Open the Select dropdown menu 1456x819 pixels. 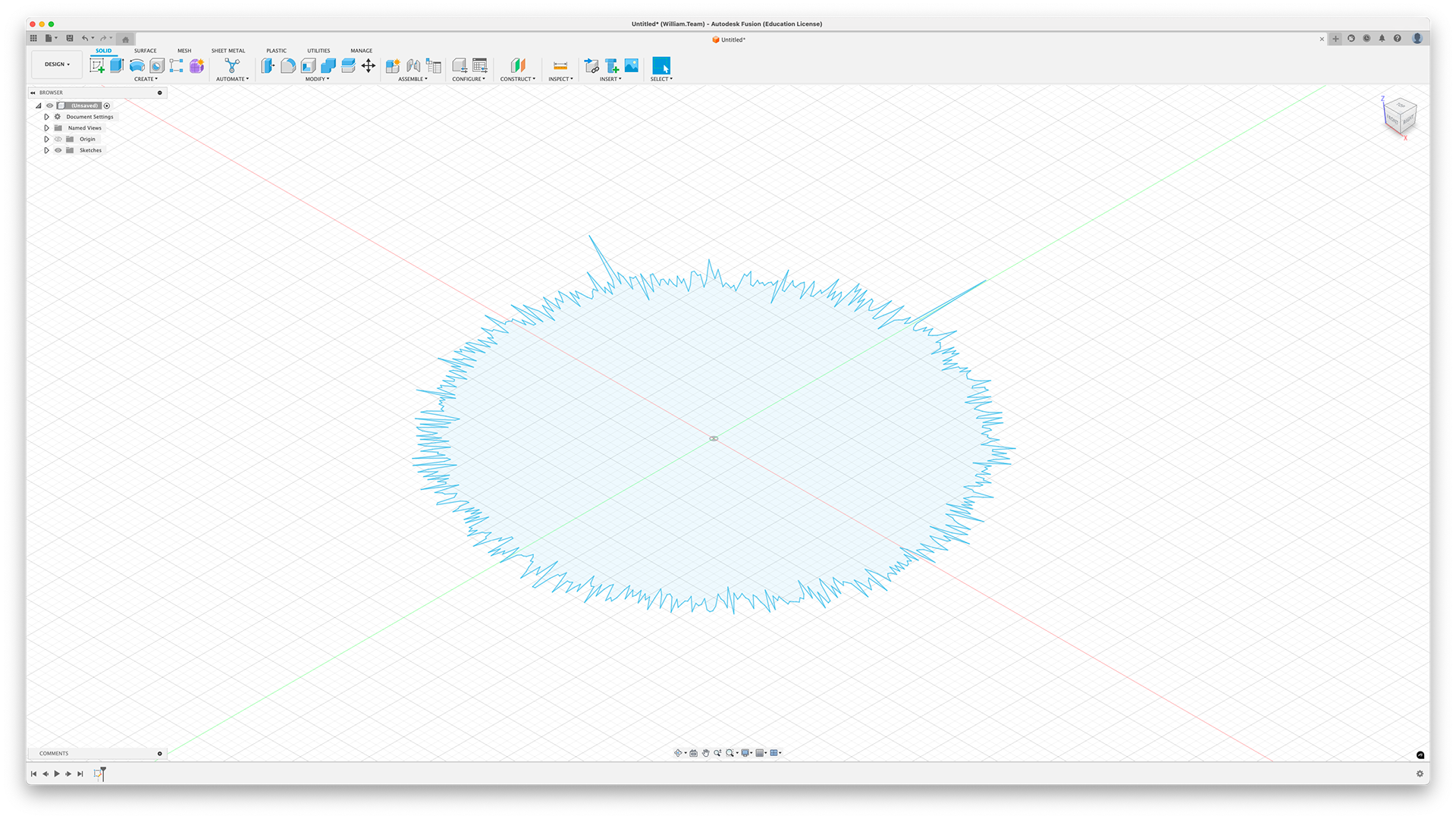click(x=661, y=79)
